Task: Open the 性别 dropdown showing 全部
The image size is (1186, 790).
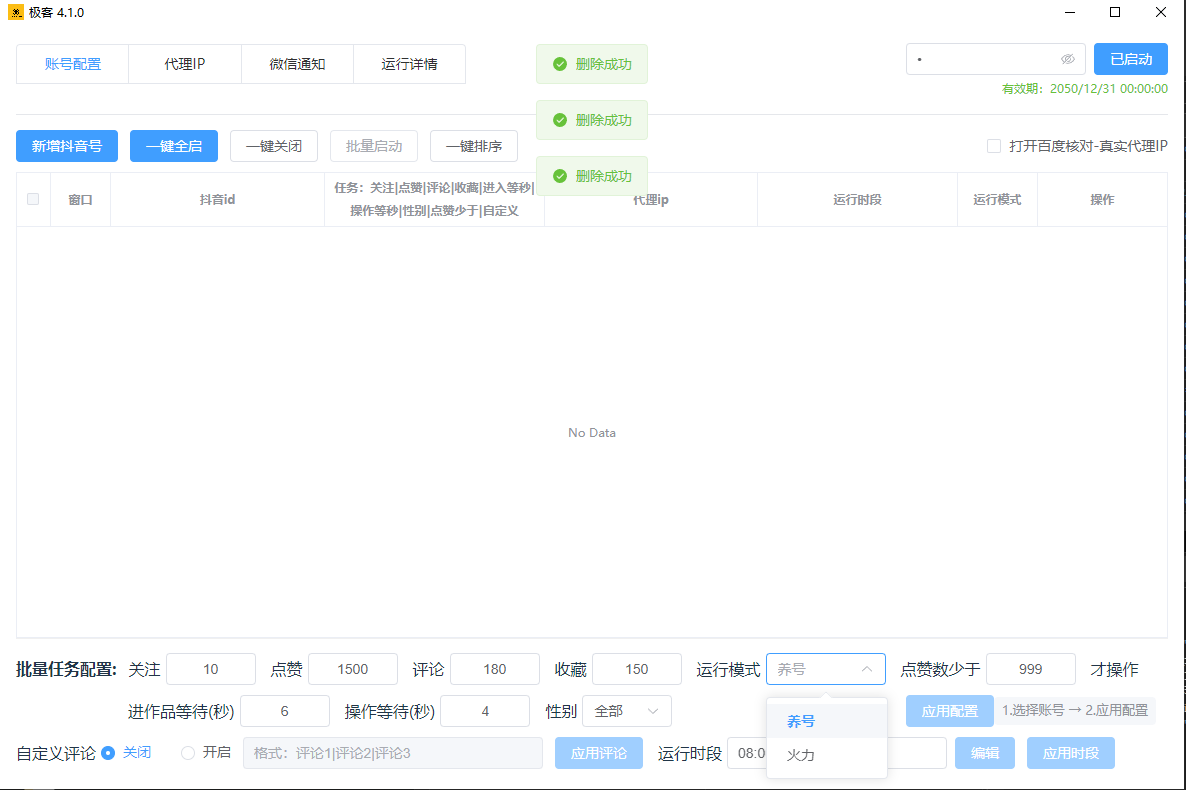Action: pos(626,711)
